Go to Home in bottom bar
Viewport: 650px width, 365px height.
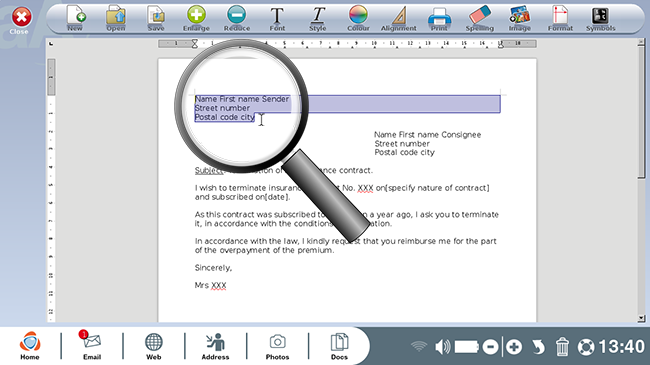coord(30,346)
